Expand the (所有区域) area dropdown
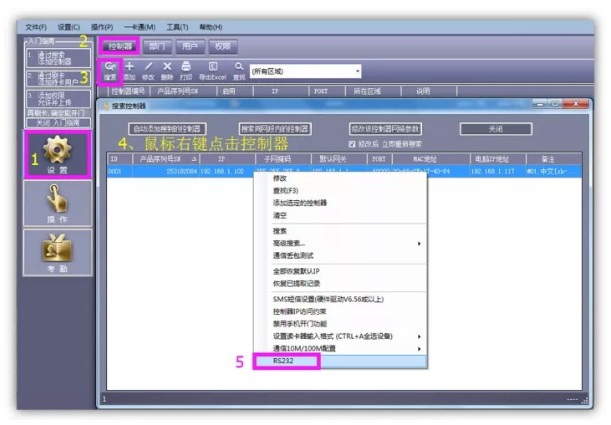Image resolution: width=611 pixels, height=425 pixels. point(357,71)
